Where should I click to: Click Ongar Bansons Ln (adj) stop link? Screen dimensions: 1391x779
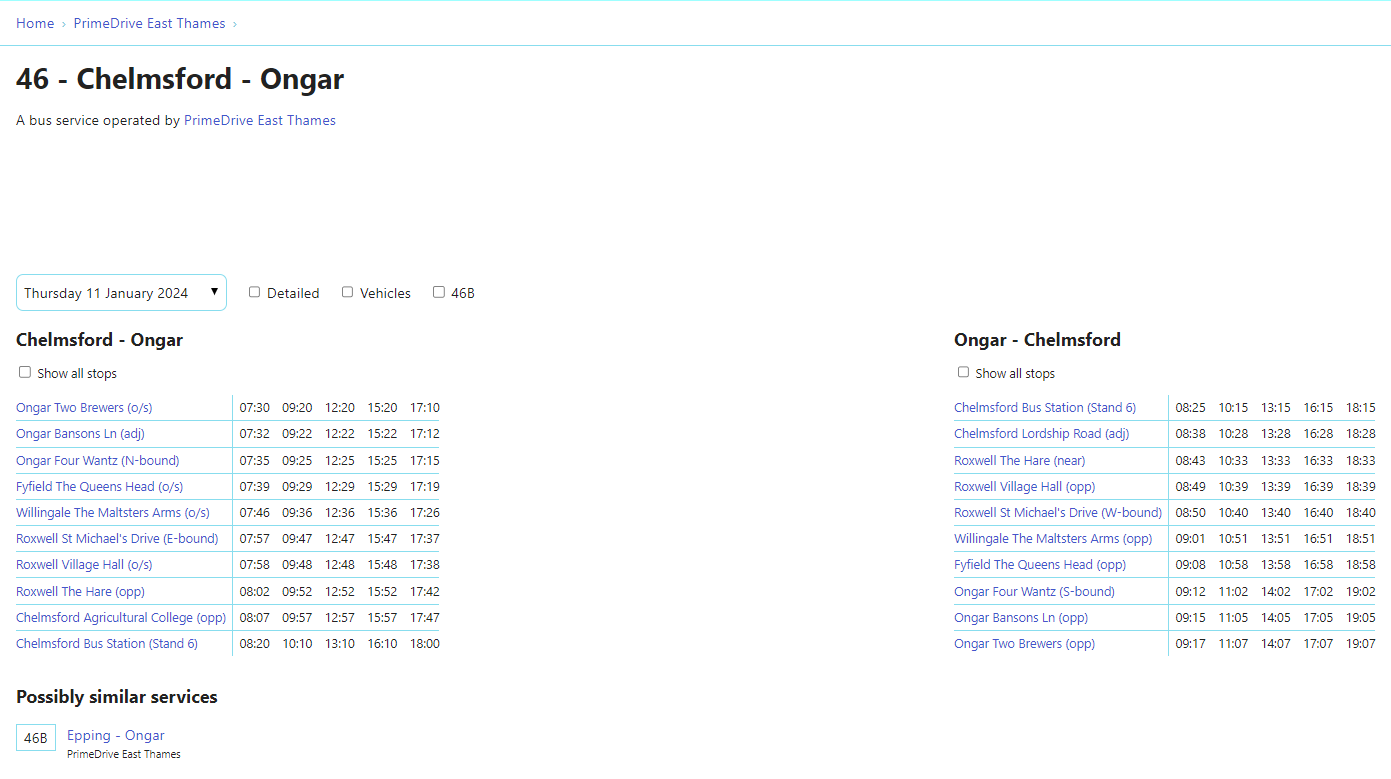click(x=81, y=434)
